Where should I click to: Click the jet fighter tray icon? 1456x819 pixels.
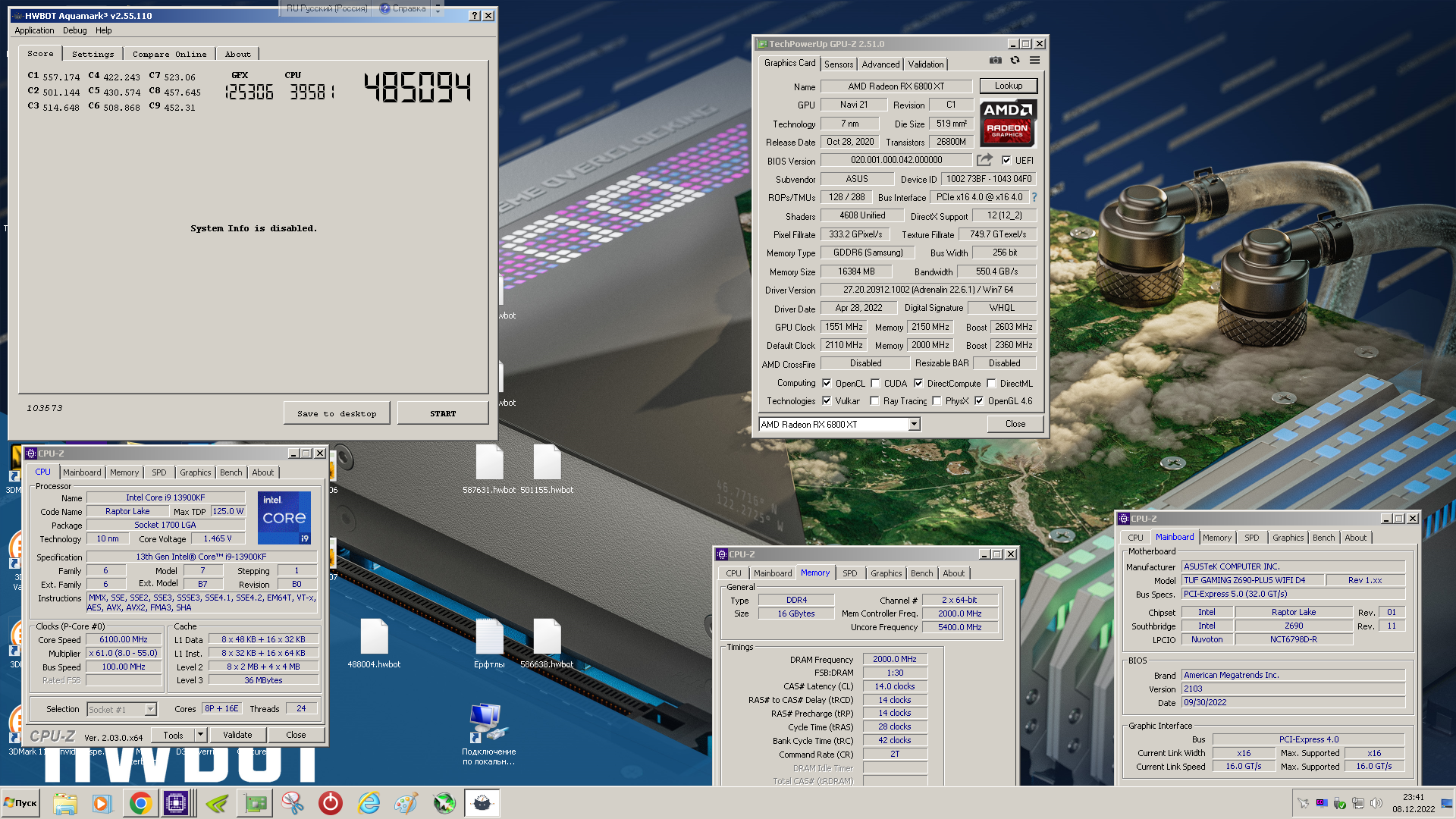tap(1303, 803)
